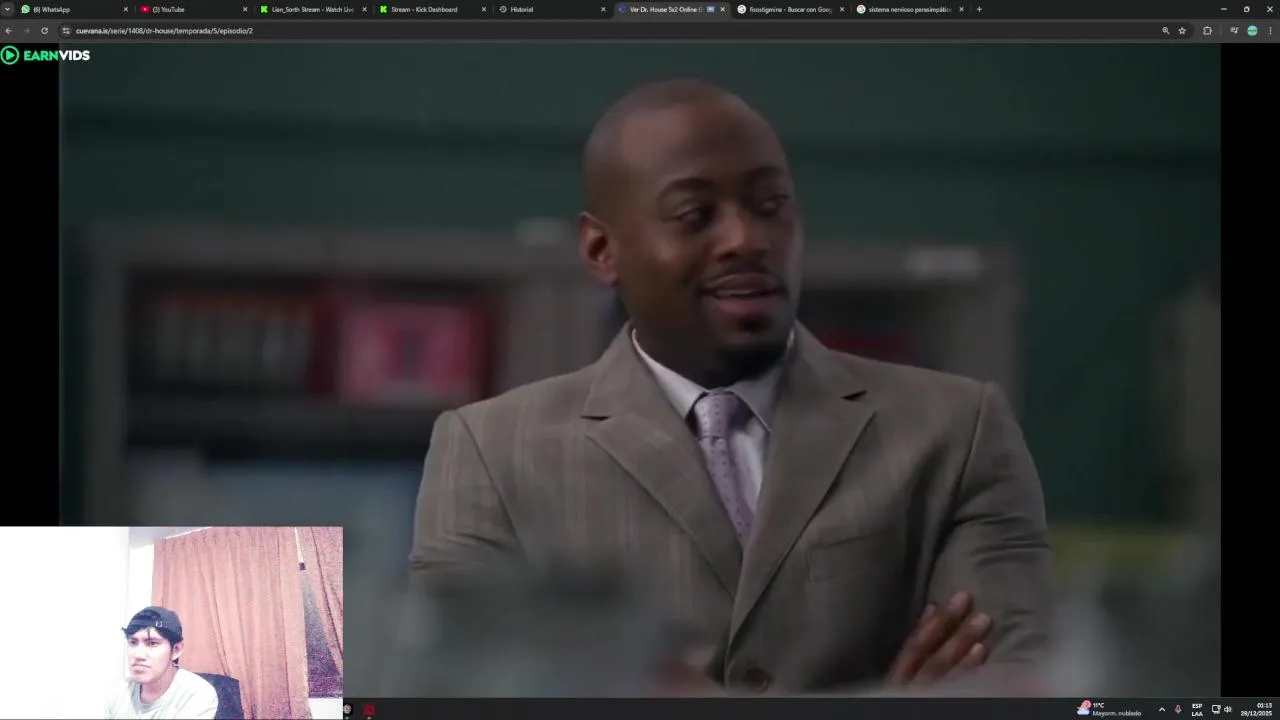Image resolution: width=1280 pixels, height=720 pixels.
Task: Open the clock showing 01:13
Action: pyautogui.click(x=1256, y=709)
